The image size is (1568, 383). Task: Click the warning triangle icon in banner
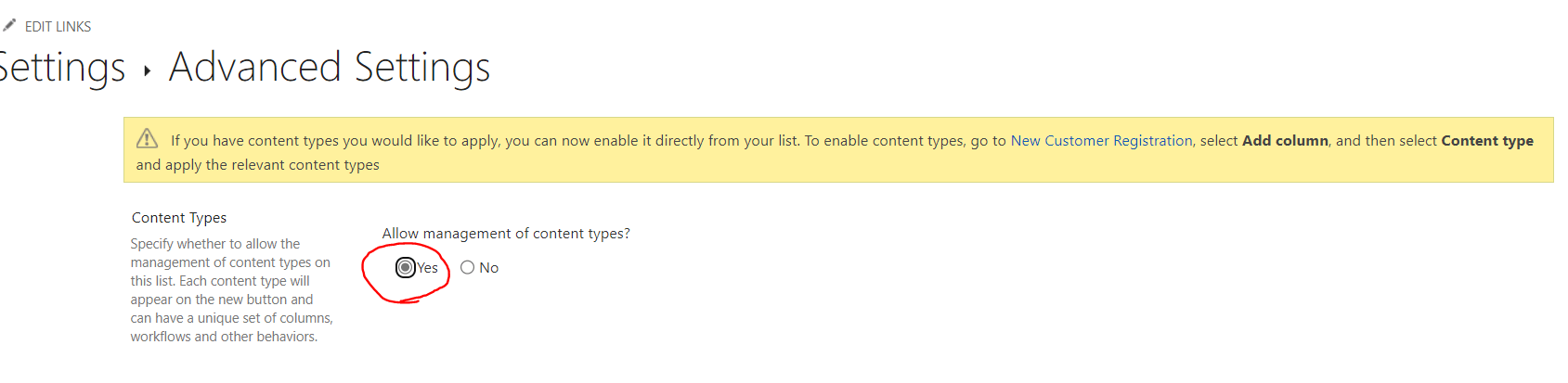(147, 139)
